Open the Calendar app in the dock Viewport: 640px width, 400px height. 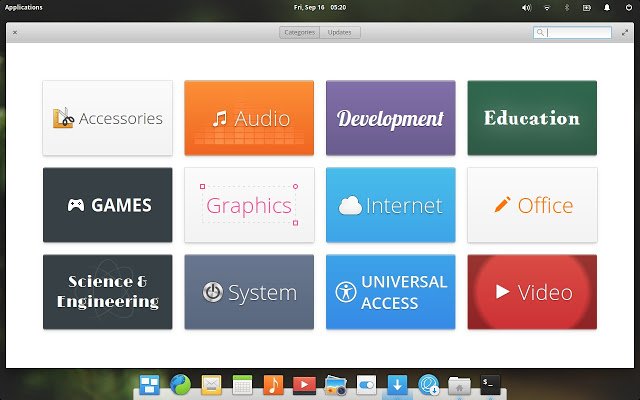tap(242, 384)
